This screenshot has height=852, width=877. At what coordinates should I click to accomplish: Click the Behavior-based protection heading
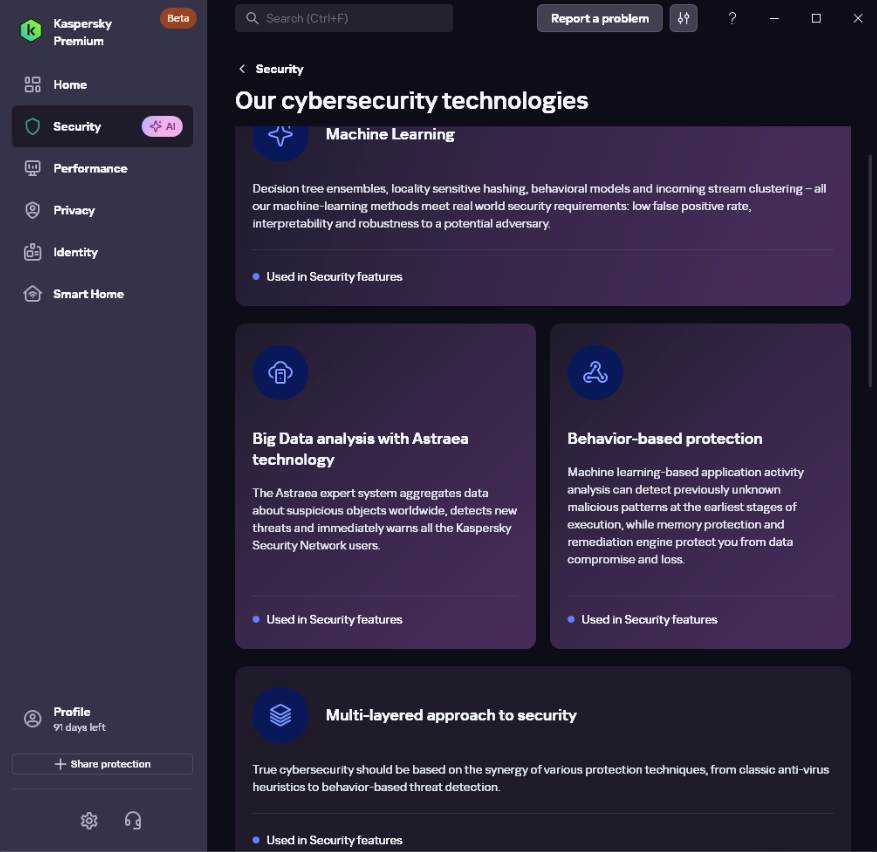coord(664,439)
